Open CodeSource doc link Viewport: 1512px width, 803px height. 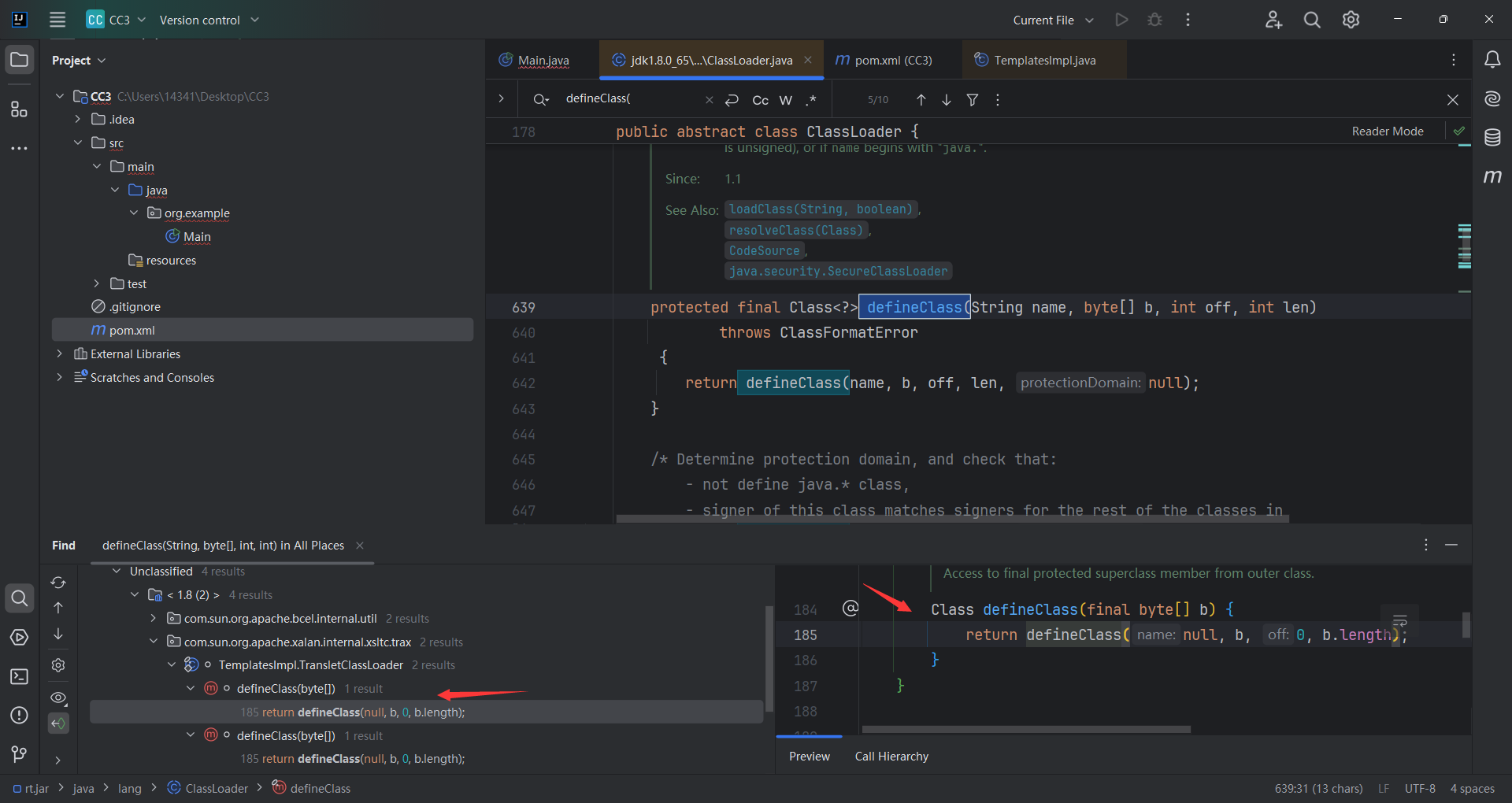pos(765,251)
